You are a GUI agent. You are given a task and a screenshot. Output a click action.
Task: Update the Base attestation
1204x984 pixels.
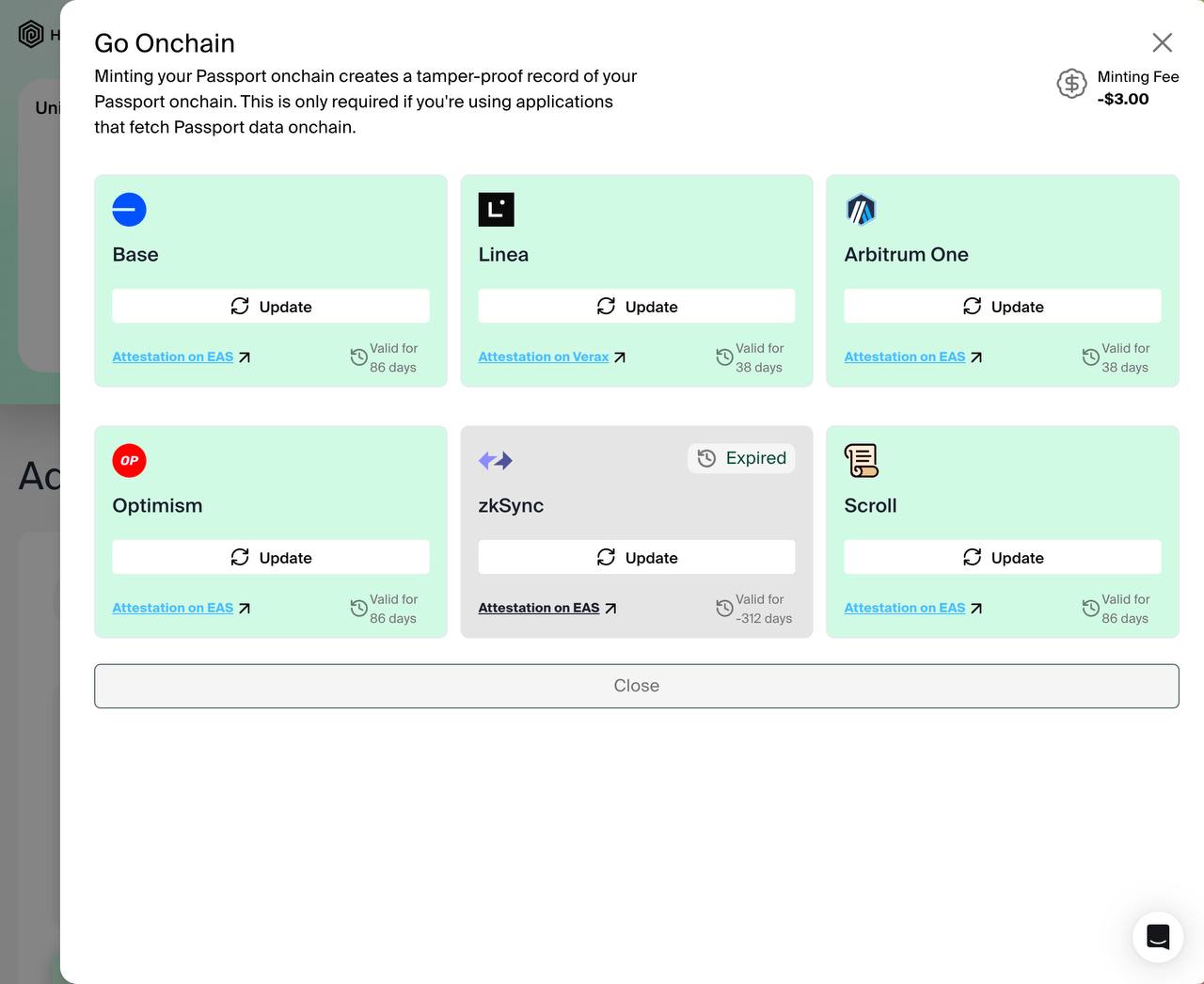pyautogui.click(x=271, y=307)
